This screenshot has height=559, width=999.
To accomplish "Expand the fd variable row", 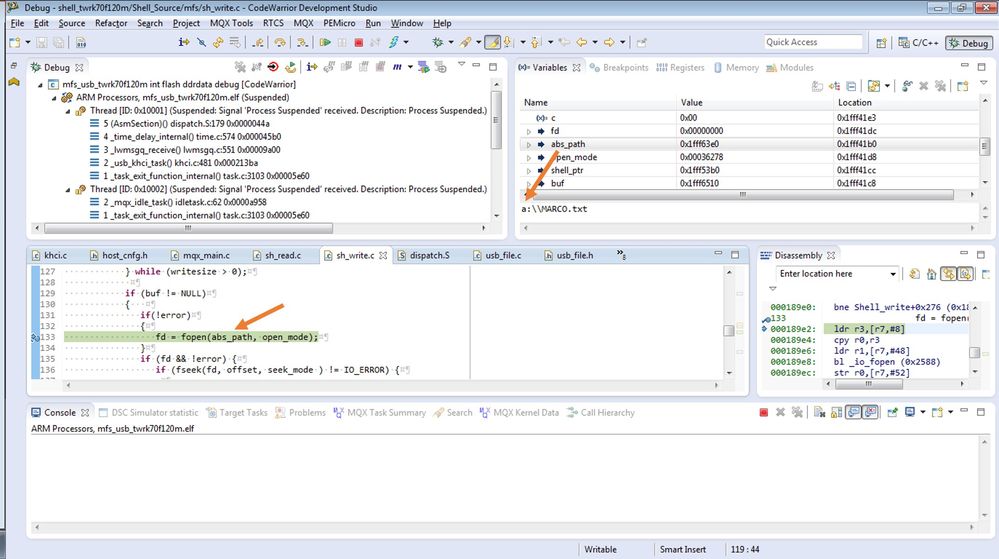I will [x=529, y=131].
